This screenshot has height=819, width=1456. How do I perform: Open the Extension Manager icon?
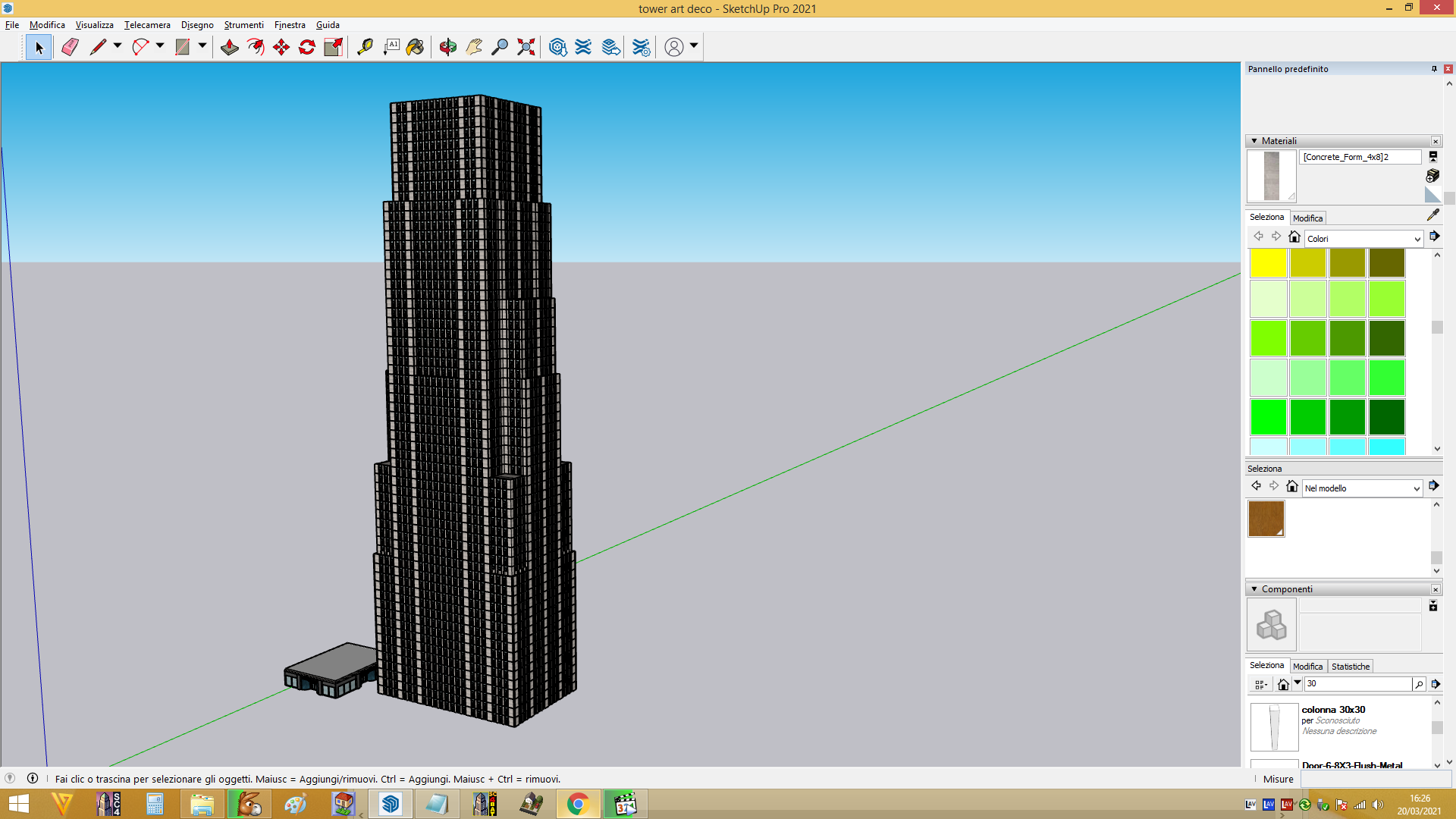642,47
